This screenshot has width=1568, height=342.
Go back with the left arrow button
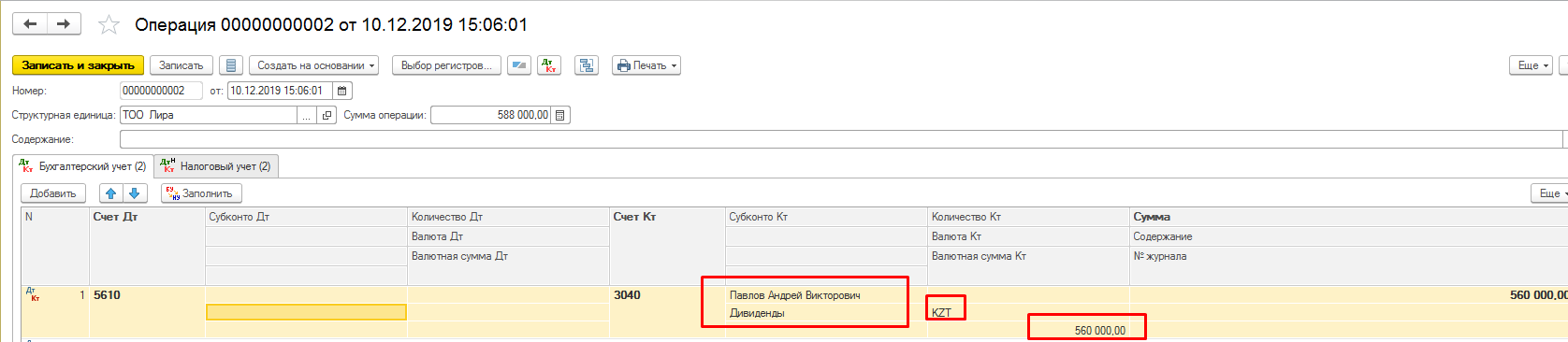click(x=30, y=23)
